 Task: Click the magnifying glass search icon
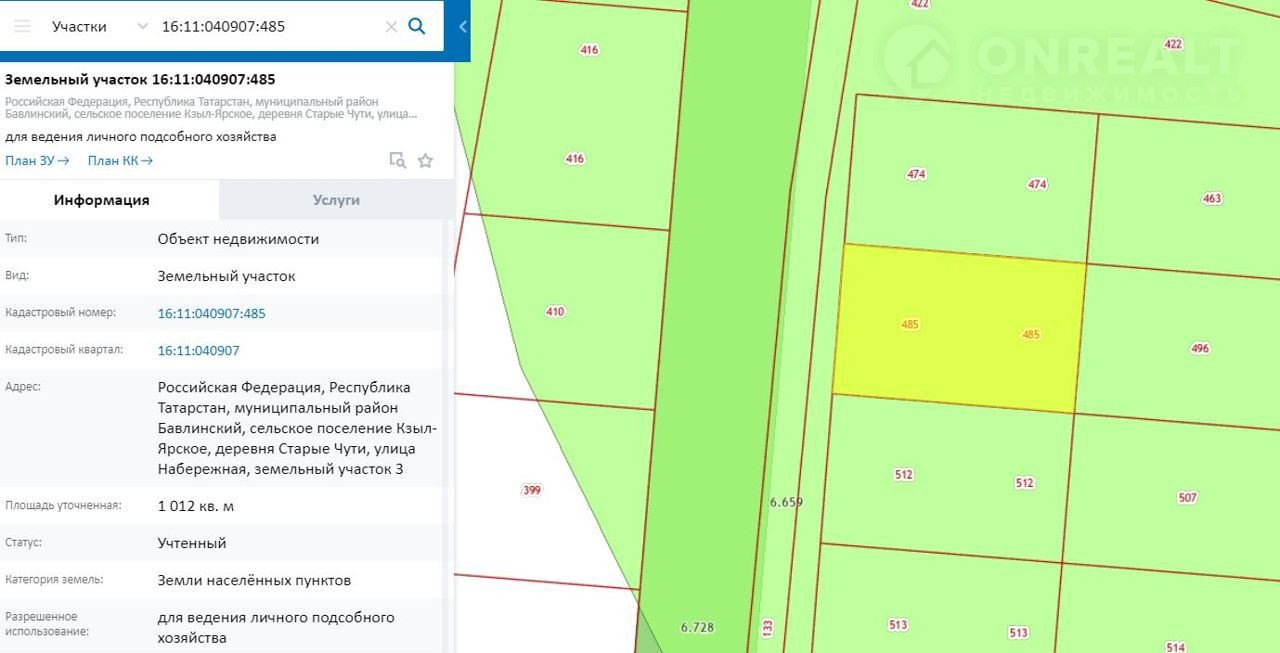(418, 26)
